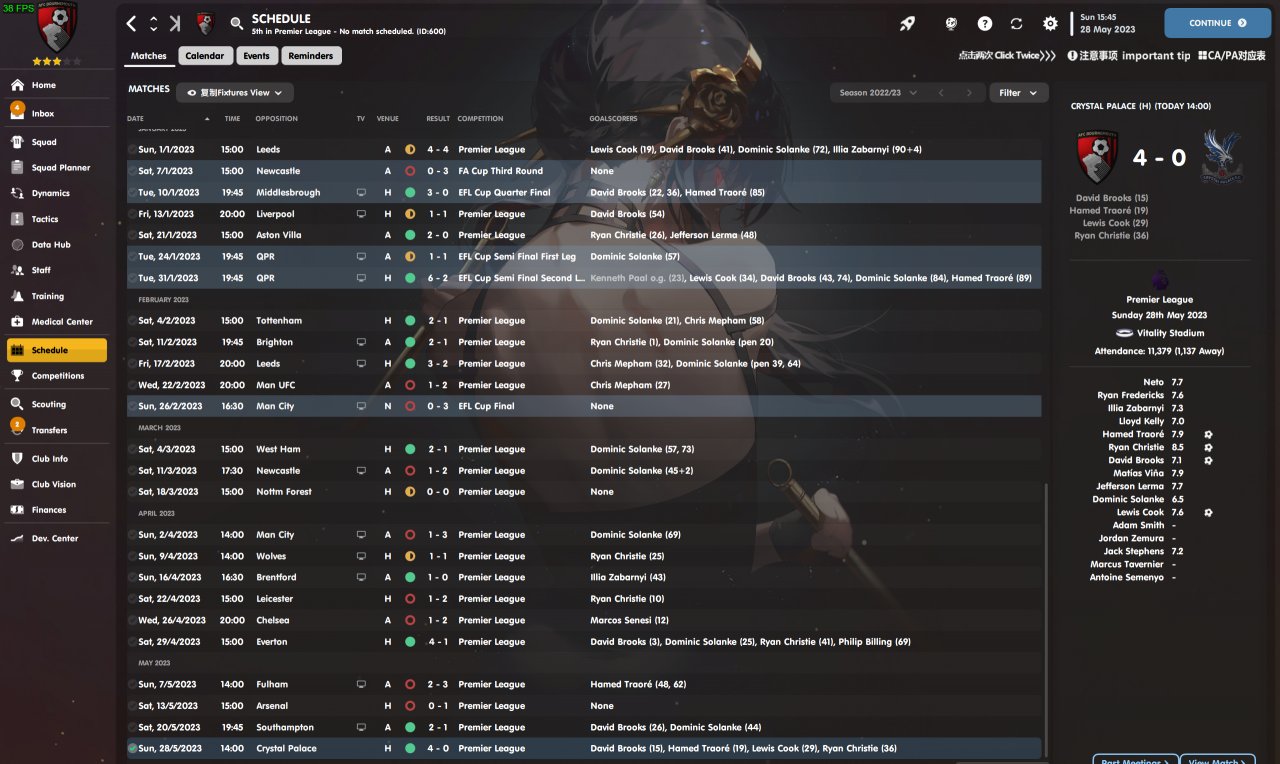
Task: Open Squad from the sidebar shirt icon
Action: pos(17,142)
